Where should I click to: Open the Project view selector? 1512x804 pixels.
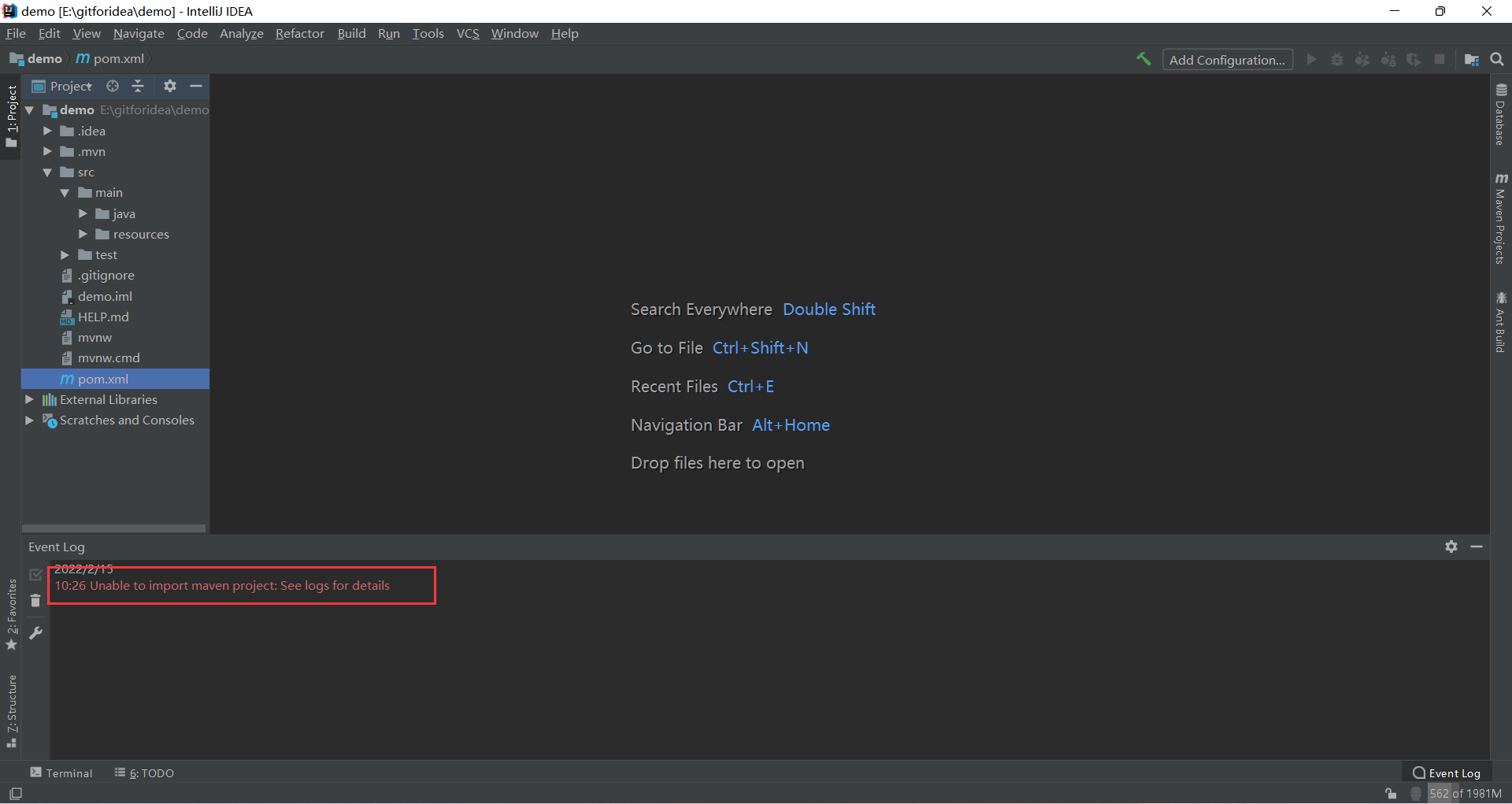coord(62,86)
